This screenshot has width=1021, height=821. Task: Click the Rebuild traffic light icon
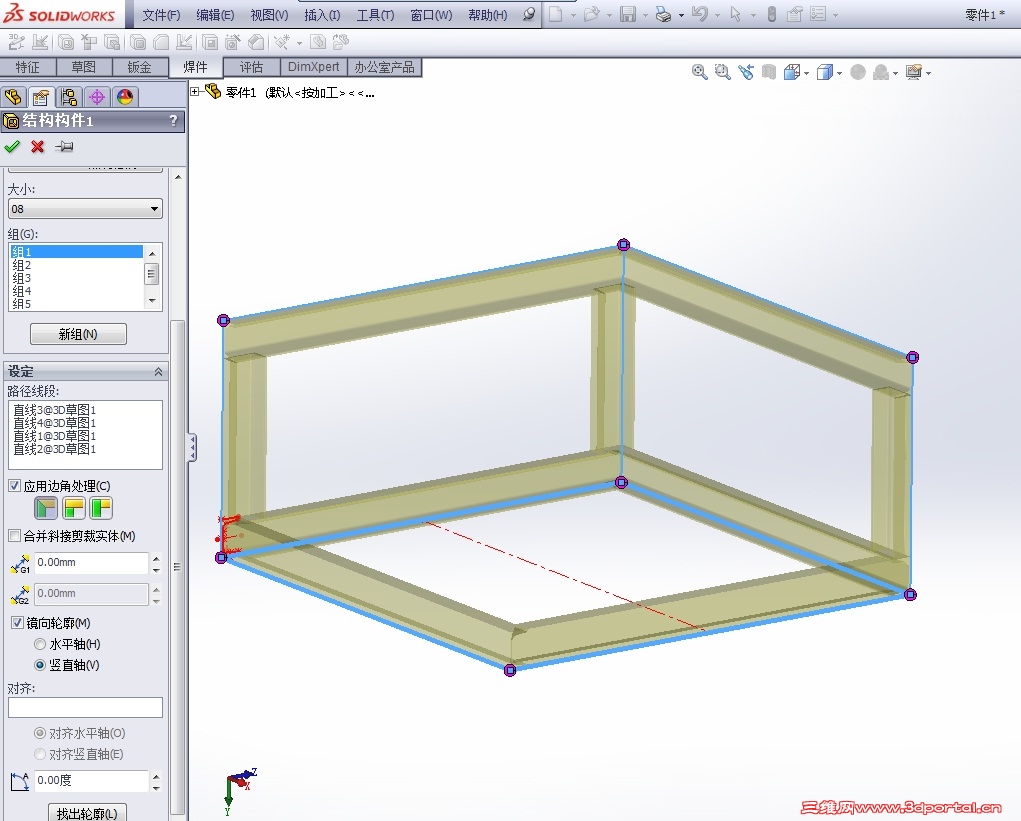click(772, 14)
